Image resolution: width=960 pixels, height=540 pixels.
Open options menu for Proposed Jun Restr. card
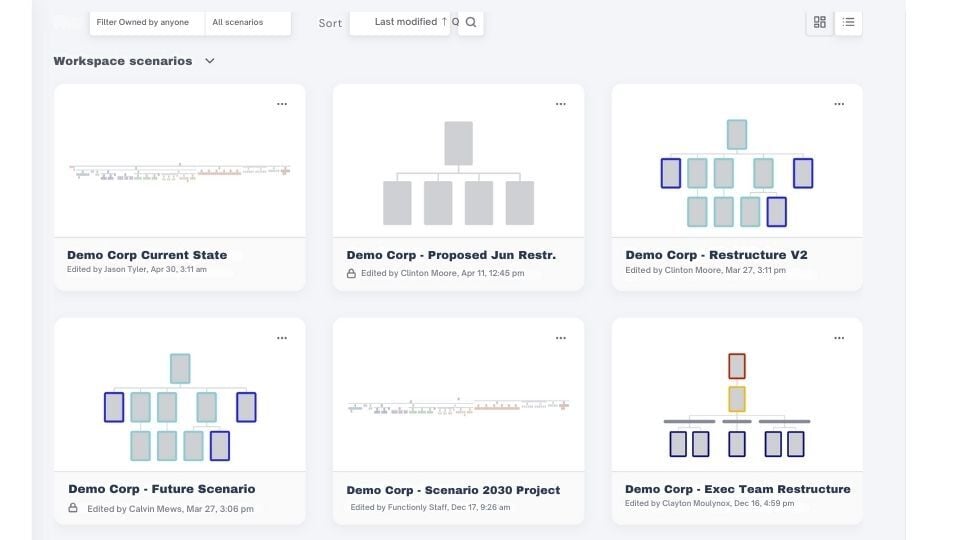[x=561, y=103]
